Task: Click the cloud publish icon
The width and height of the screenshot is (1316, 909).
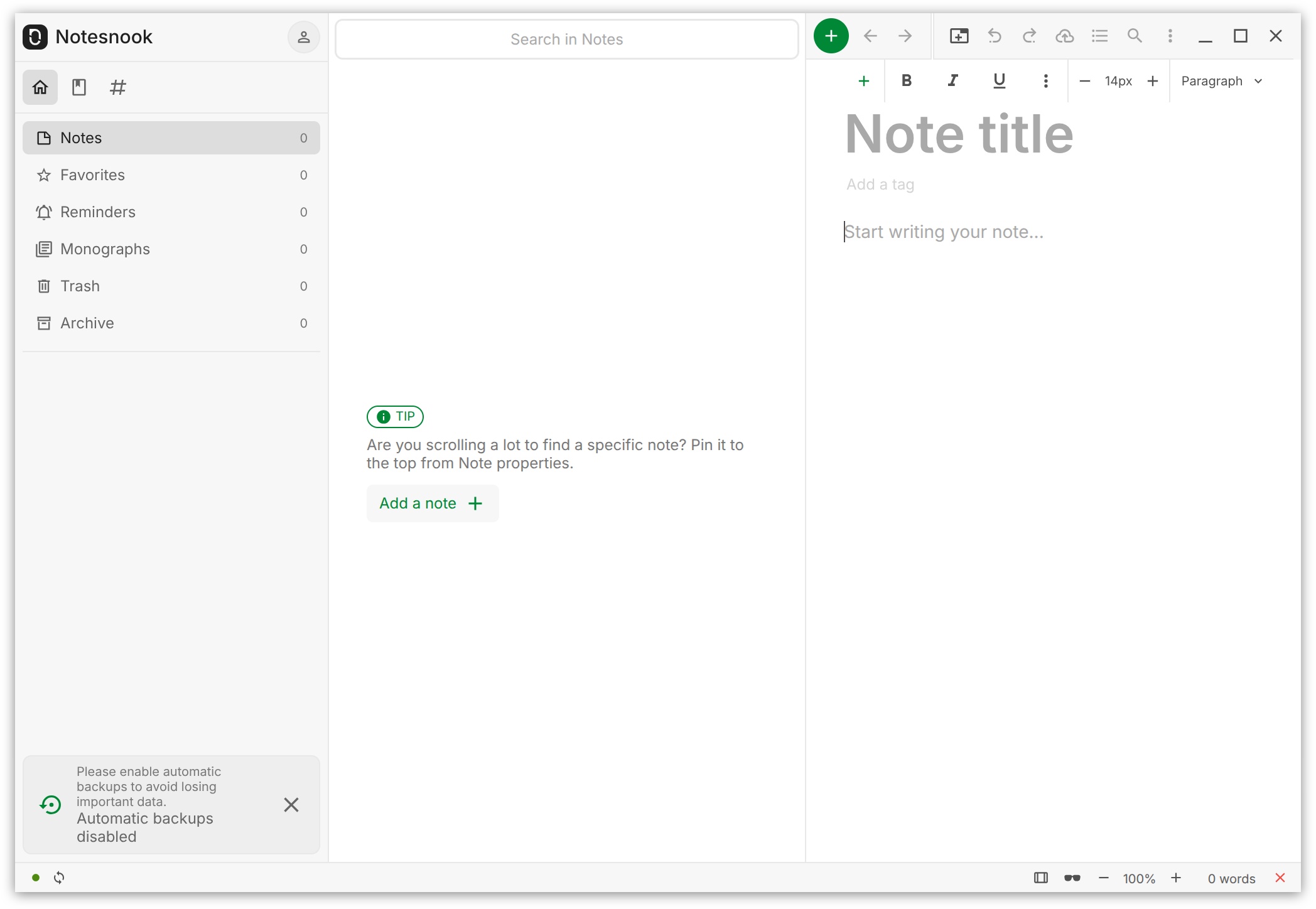Action: (1064, 36)
